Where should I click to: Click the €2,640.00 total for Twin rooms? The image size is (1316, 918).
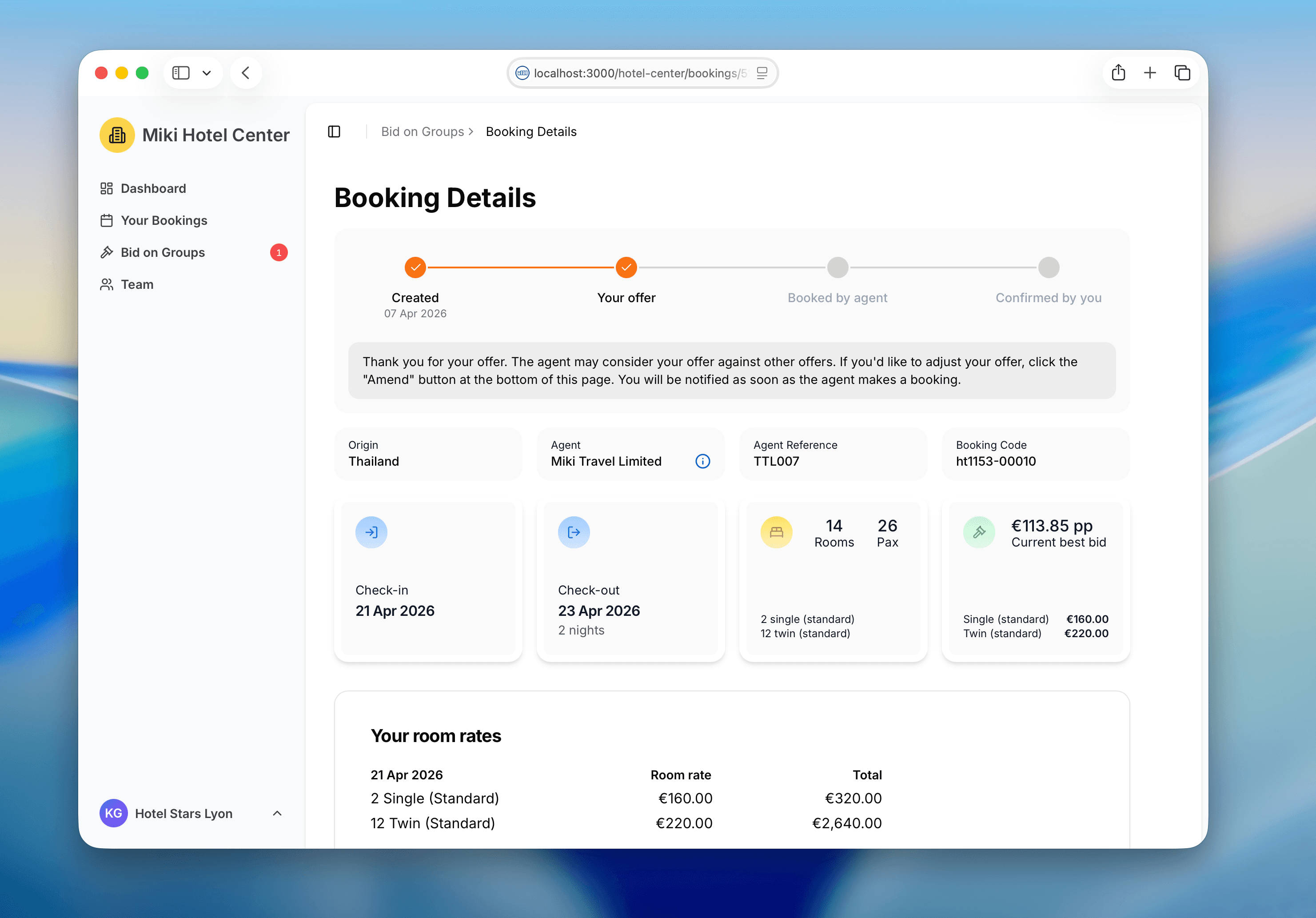tap(846, 823)
